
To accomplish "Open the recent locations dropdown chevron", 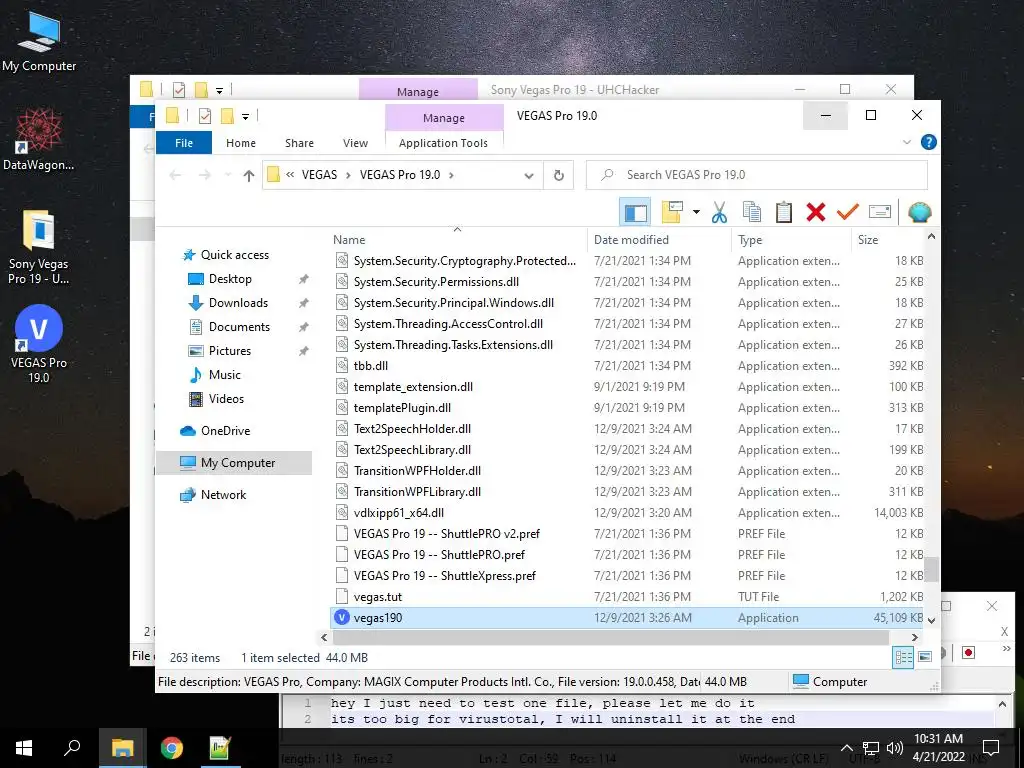I will pos(228,175).
